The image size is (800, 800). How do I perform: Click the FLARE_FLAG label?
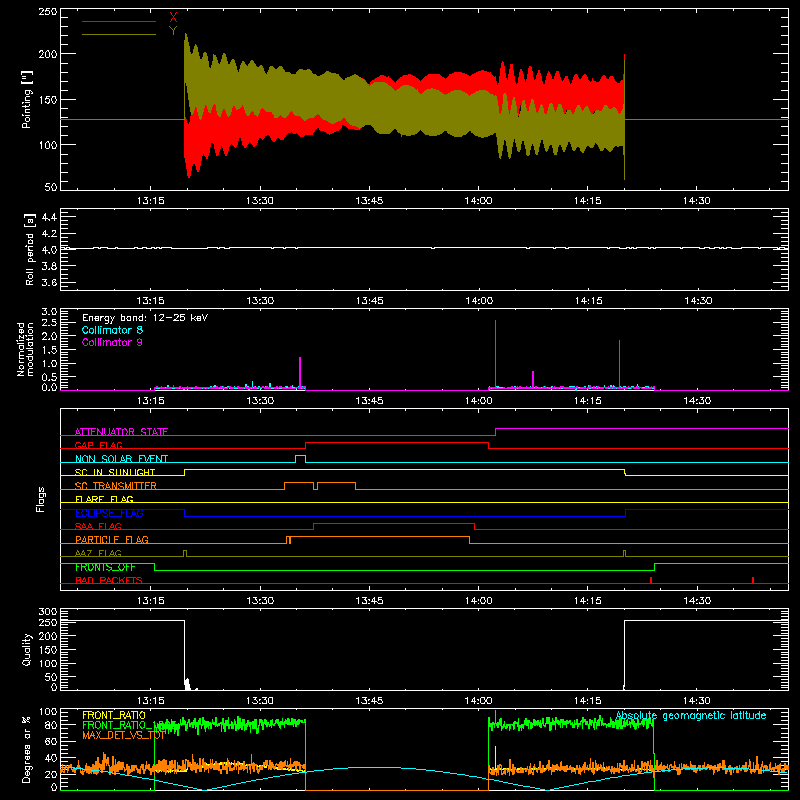click(x=104, y=499)
